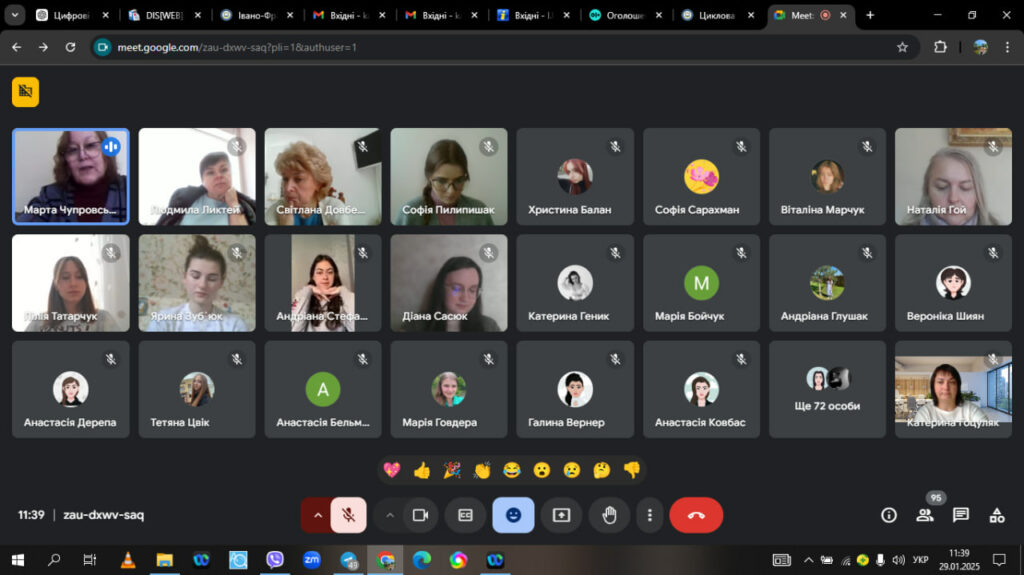Toggle the muted microphone button
Screen dimensions: 1024x575
point(348,515)
